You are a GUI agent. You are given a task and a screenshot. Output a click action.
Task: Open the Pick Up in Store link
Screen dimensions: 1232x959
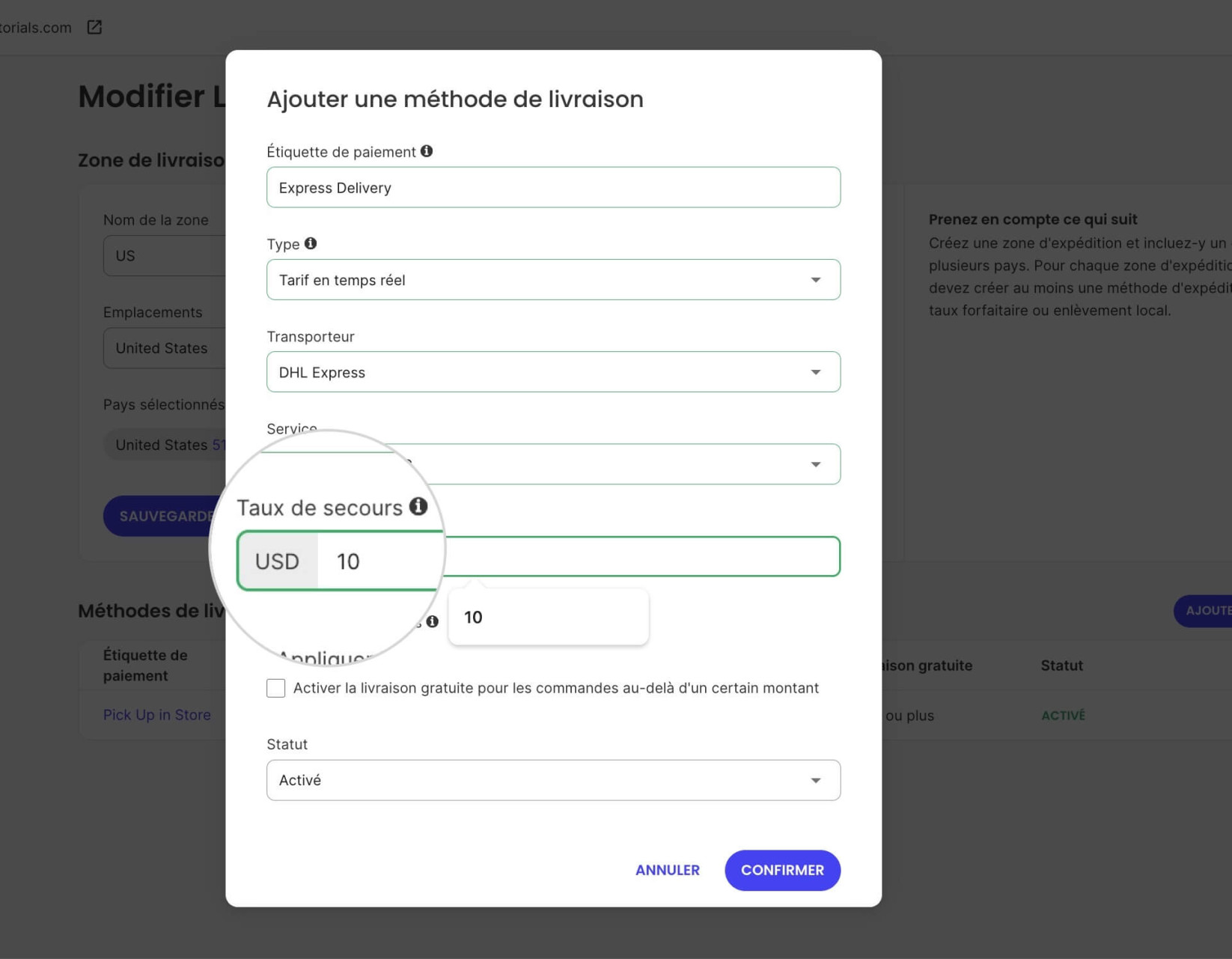point(157,715)
